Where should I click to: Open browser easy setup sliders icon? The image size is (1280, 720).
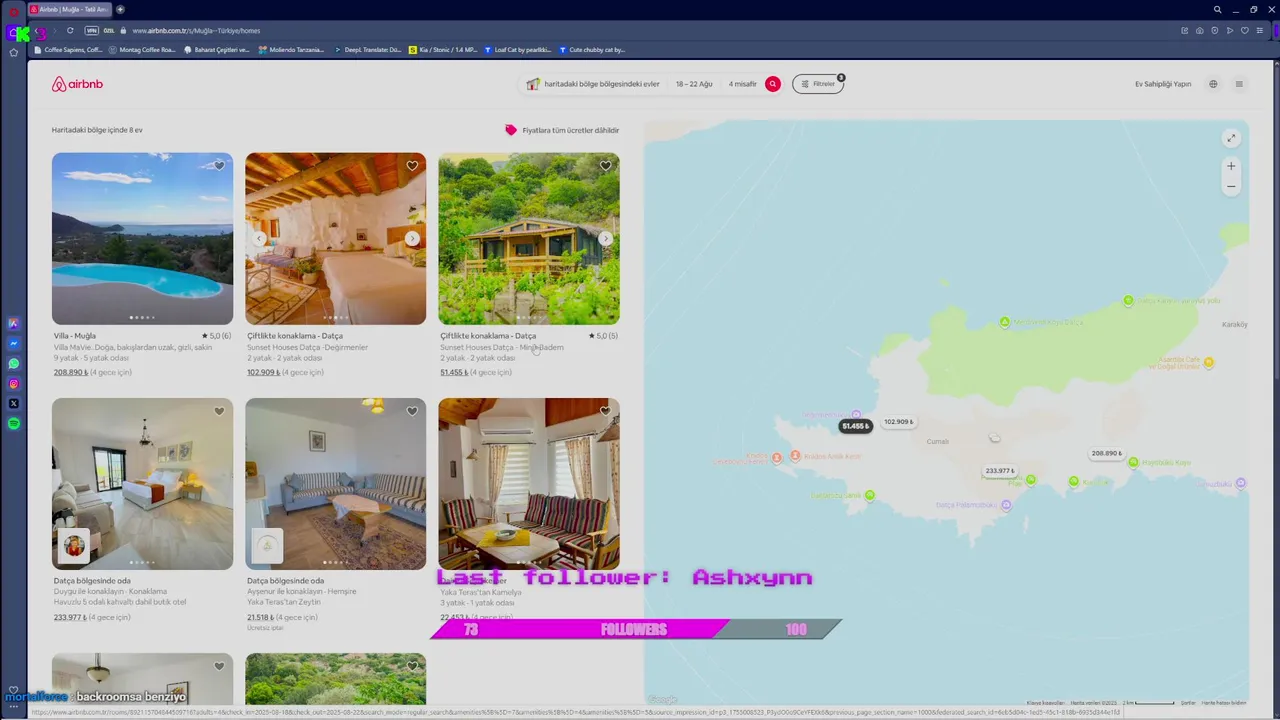[1260, 30]
